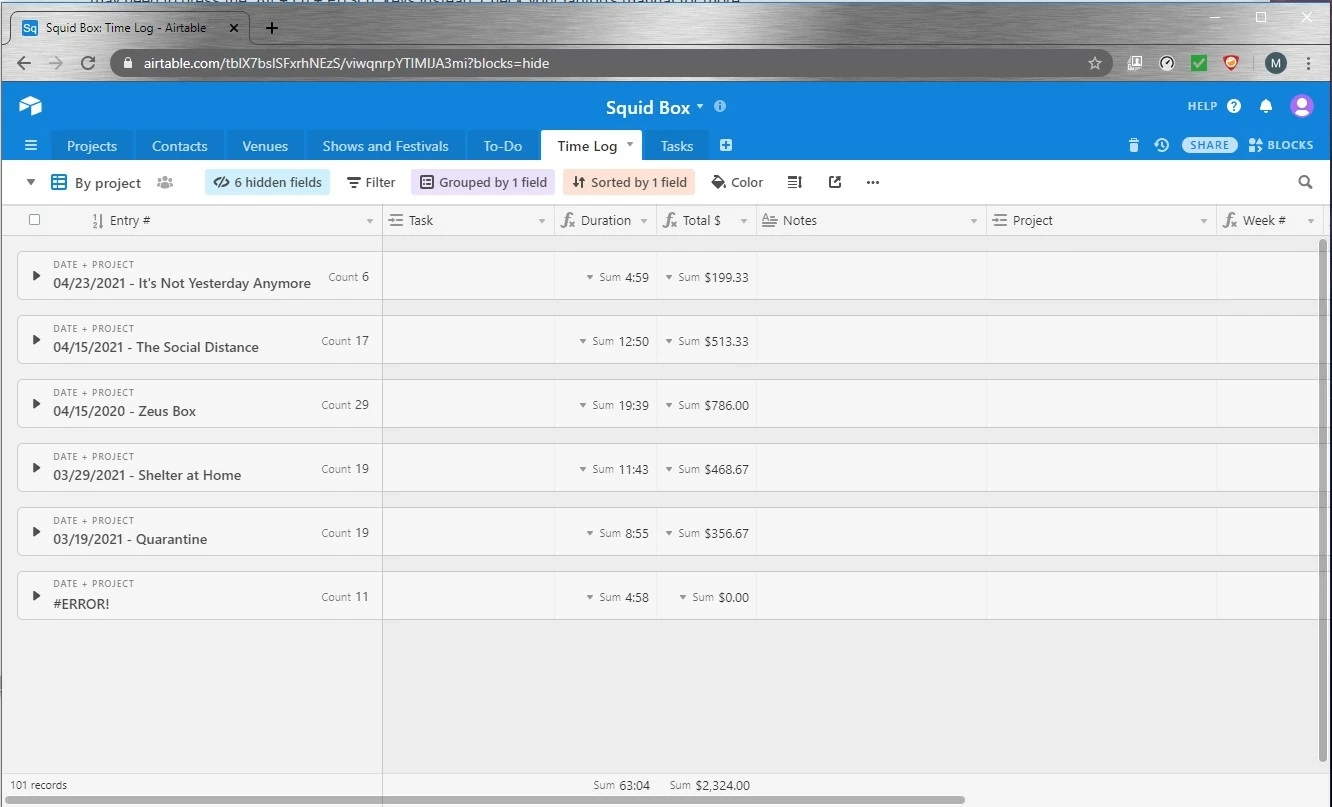This screenshot has width=1332, height=807.
Task: Open the Entry # column dropdown arrow
Action: pyautogui.click(x=369, y=221)
